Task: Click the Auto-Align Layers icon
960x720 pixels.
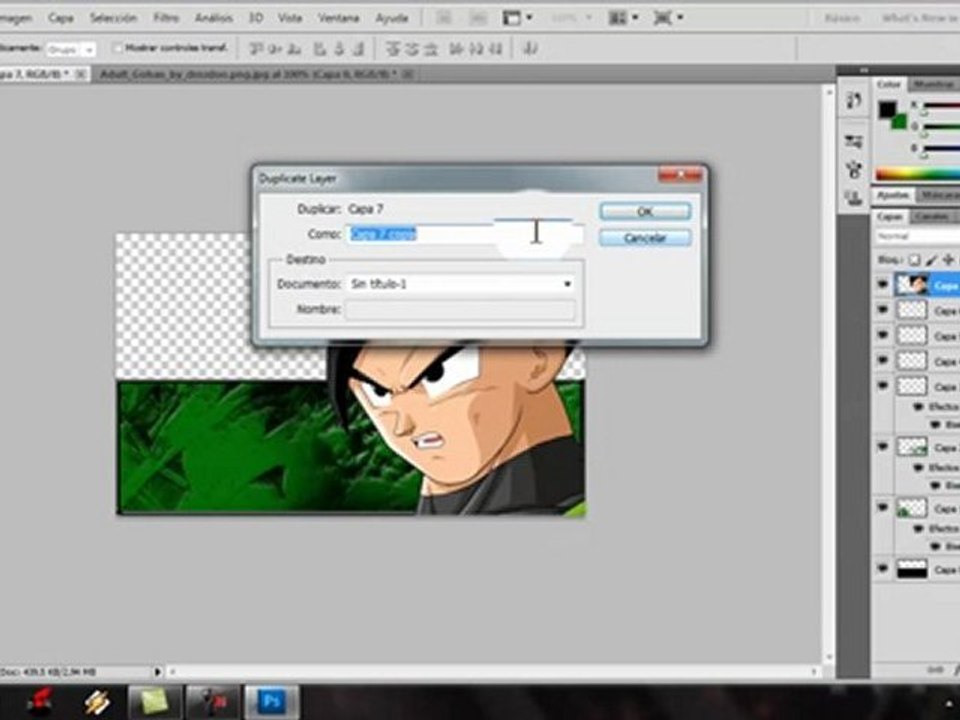Action: pyautogui.click(x=531, y=48)
